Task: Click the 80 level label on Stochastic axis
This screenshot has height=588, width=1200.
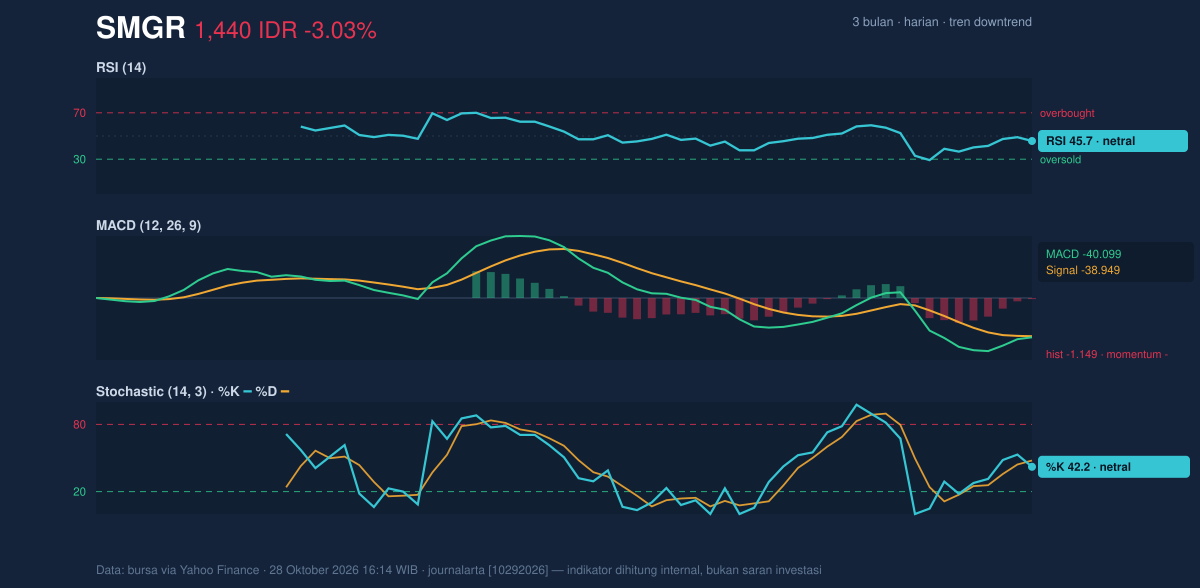Action: pyautogui.click(x=79, y=425)
